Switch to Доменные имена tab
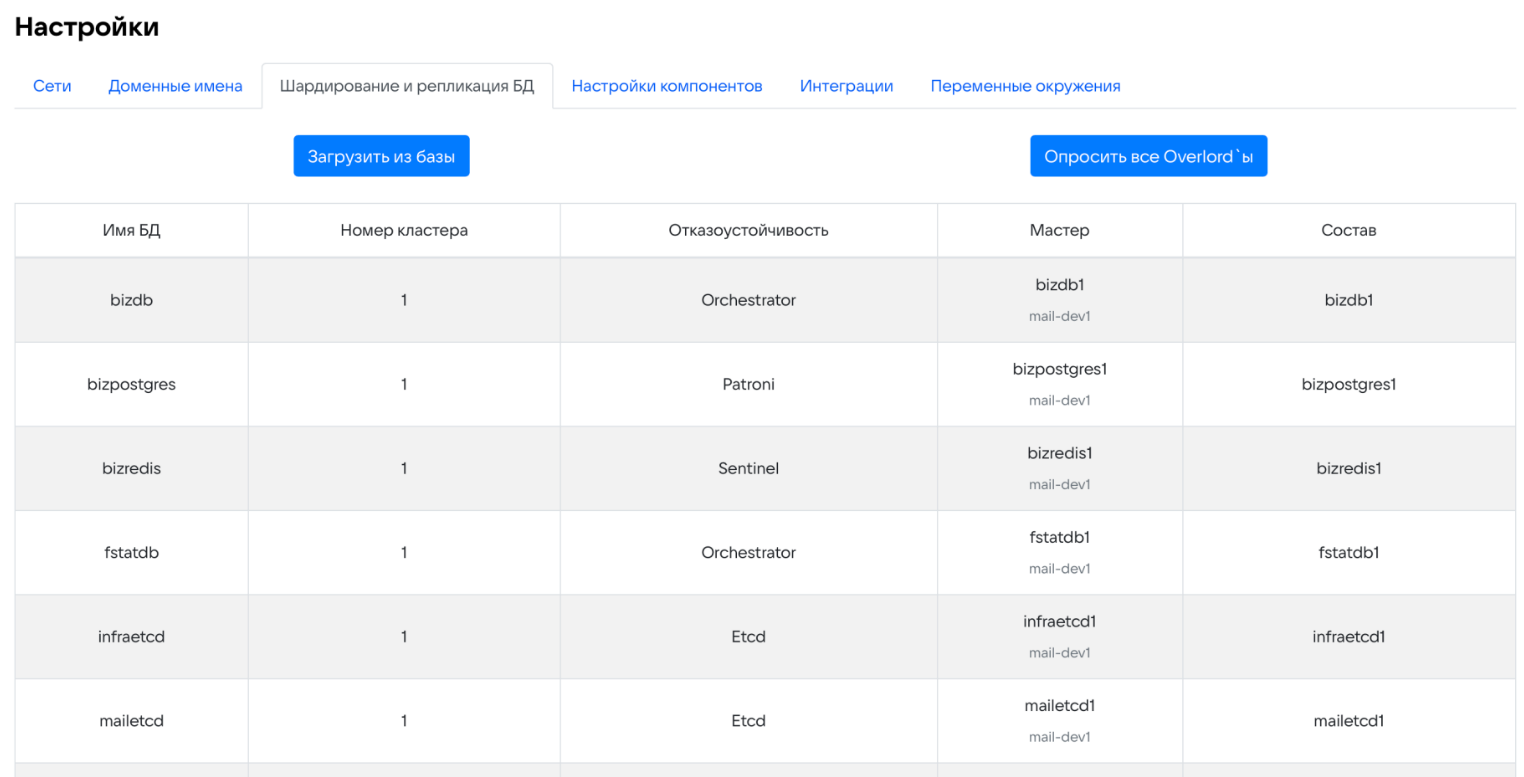 coord(175,86)
